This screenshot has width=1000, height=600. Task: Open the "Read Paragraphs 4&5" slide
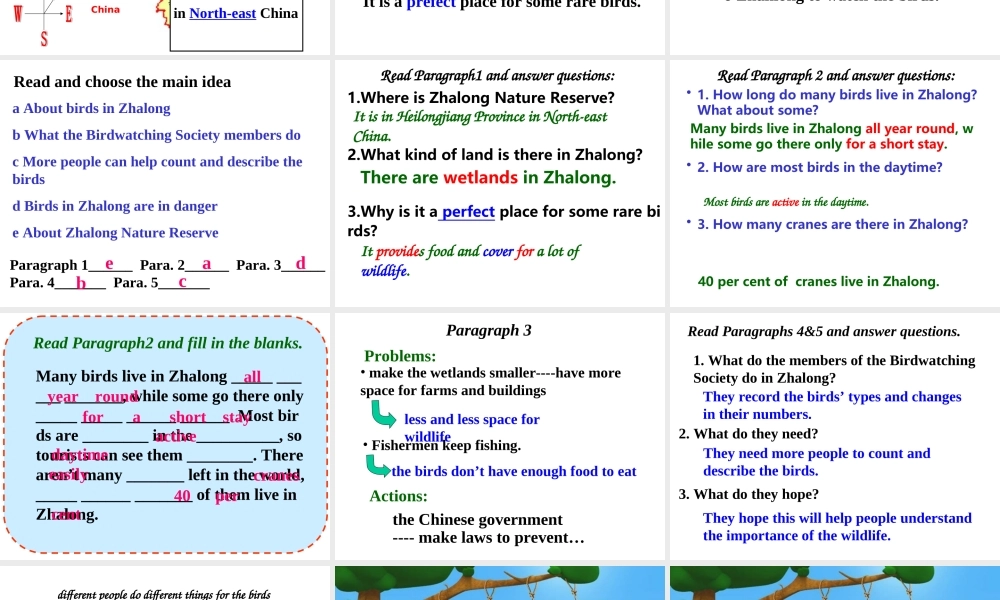point(835,435)
